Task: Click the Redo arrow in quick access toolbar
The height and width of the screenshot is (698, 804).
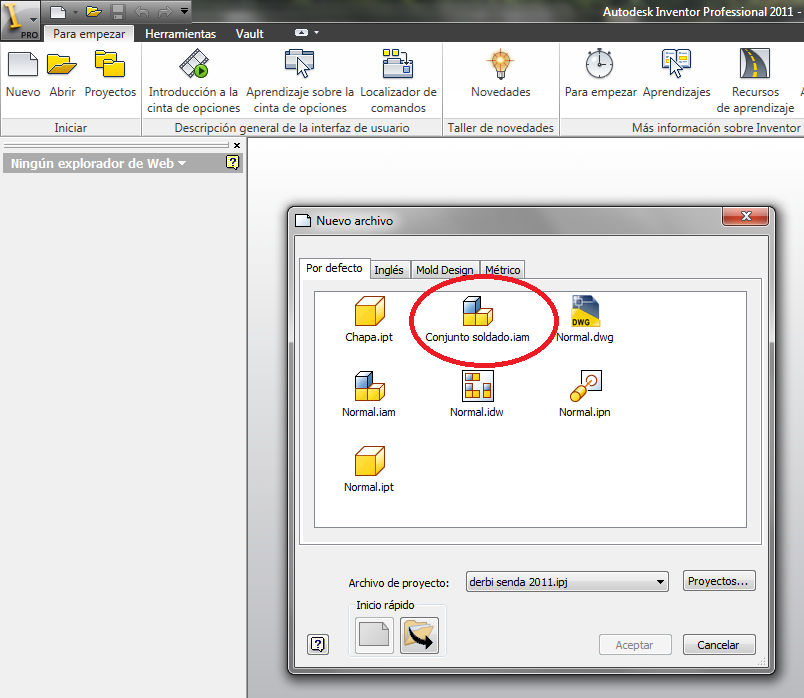Action: [165, 11]
